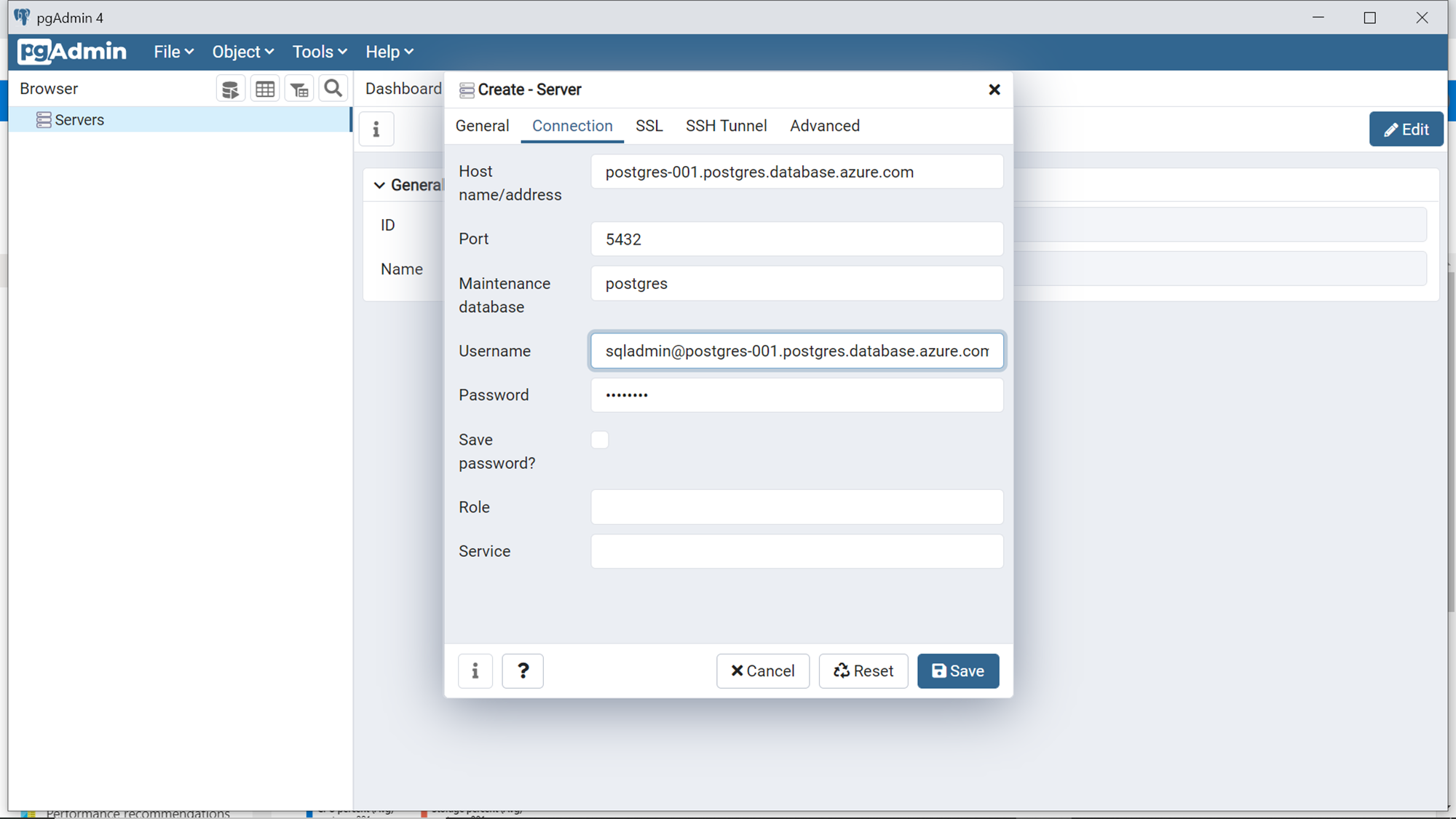
Task: Click the question mark help icon
Action: point(523,670)
